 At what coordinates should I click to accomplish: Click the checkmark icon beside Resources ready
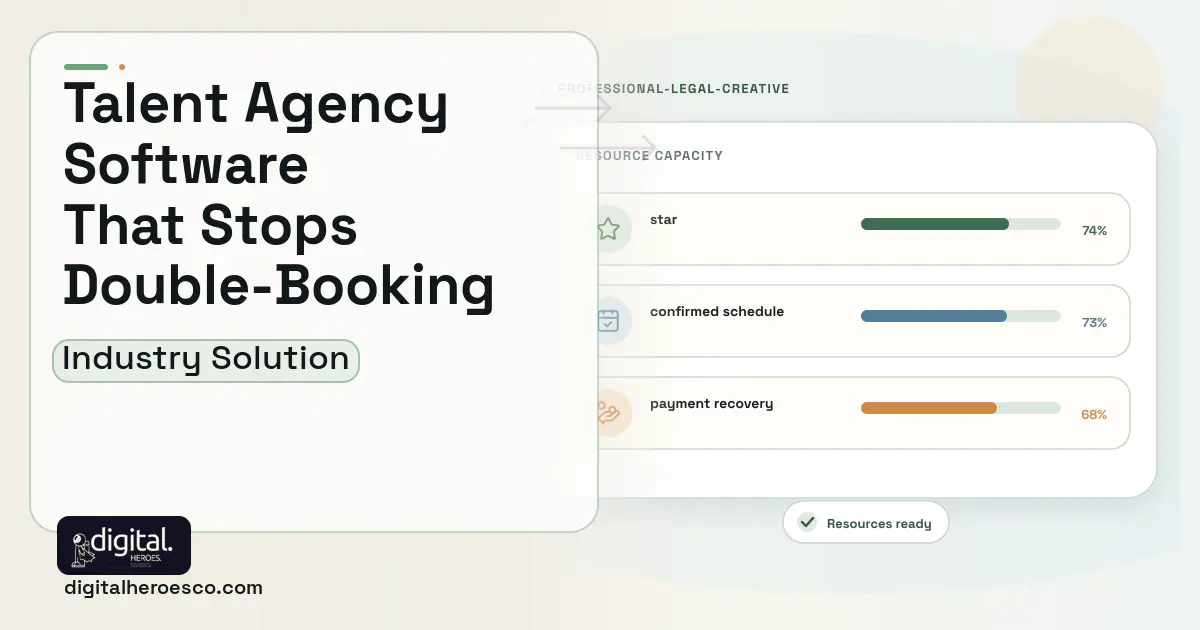coord(807,523)
